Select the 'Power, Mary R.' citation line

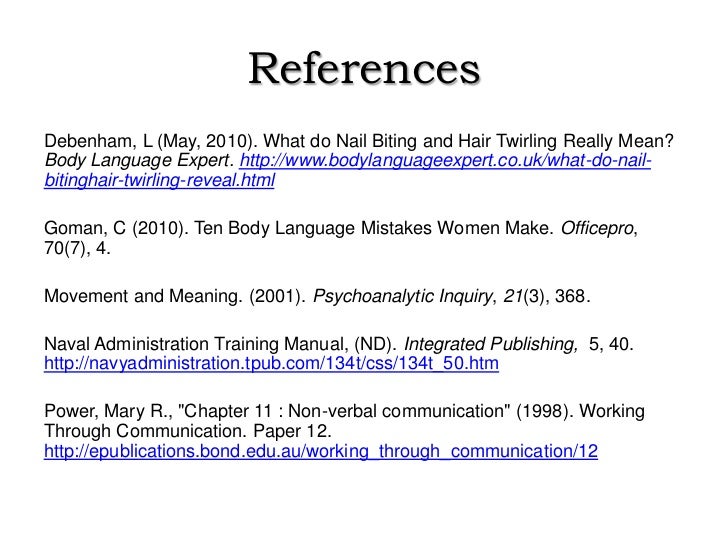[344, 411]
